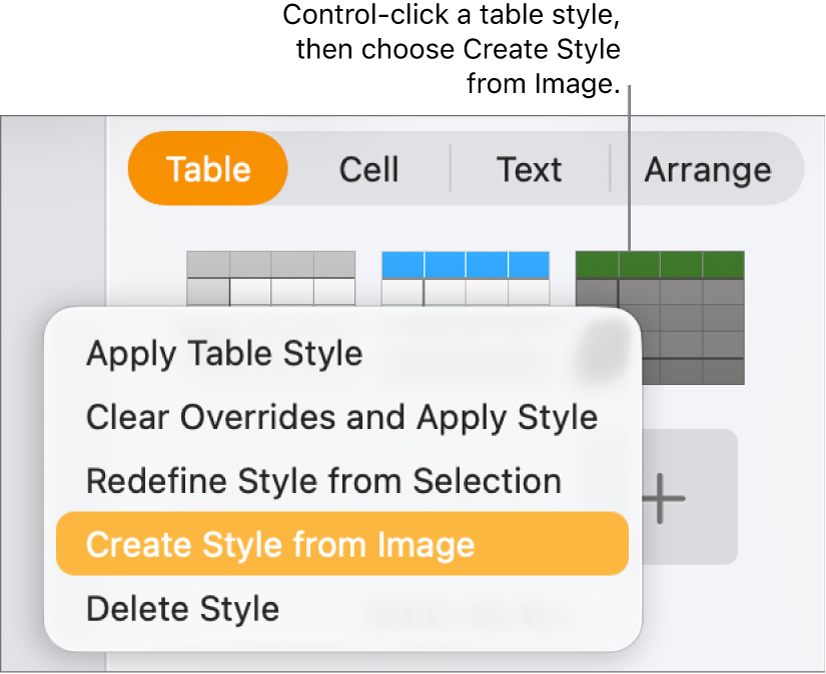Choose Apply Table Style from the menu
Image resolution: width=826 pixels, height=674 pixels.
click(224, 353)
